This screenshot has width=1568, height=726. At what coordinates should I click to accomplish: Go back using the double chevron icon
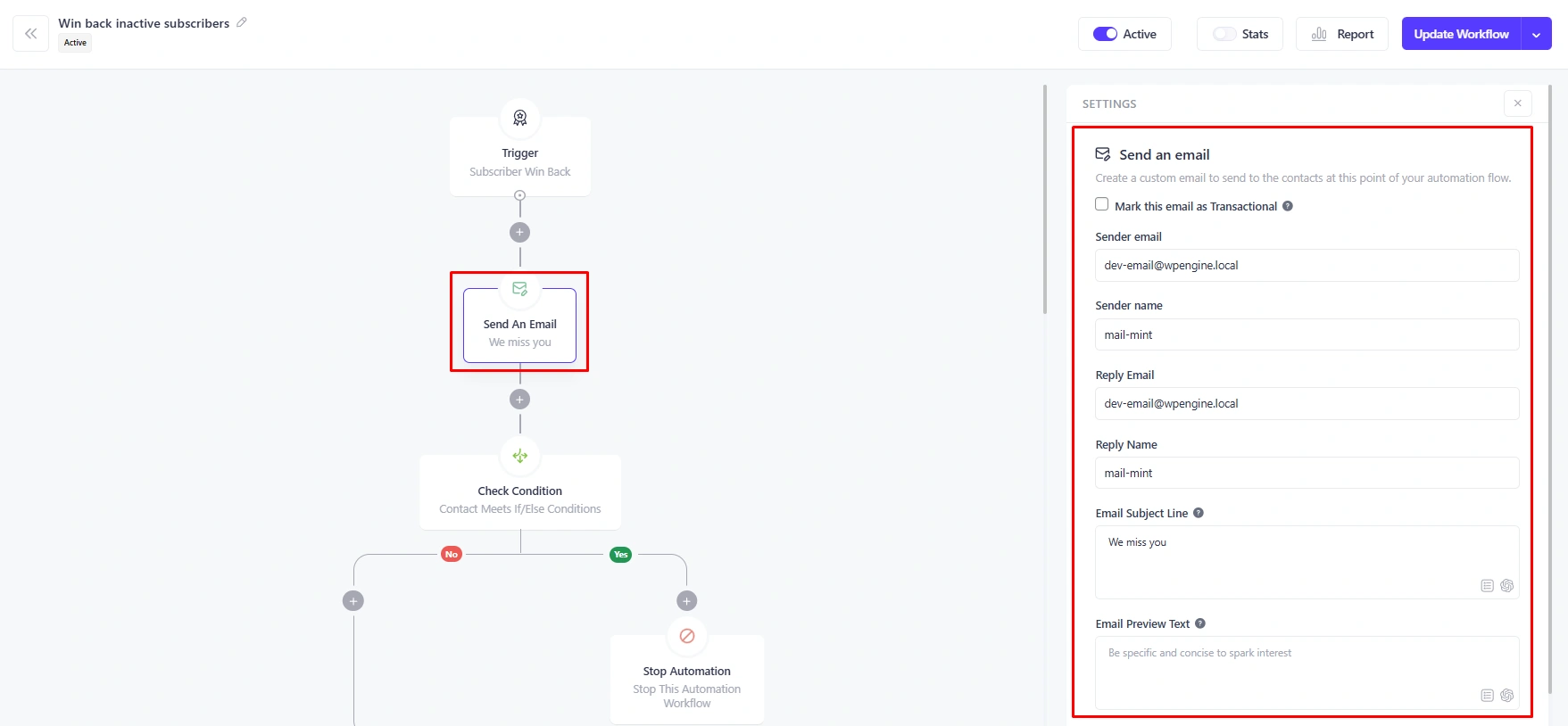point(30,34)
